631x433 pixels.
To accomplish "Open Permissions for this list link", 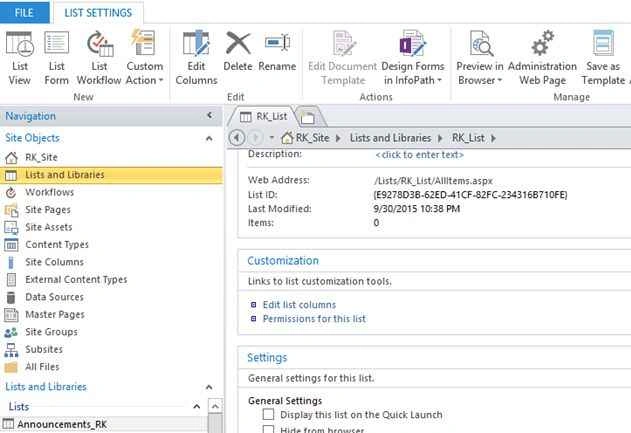I will pos(314,319).
